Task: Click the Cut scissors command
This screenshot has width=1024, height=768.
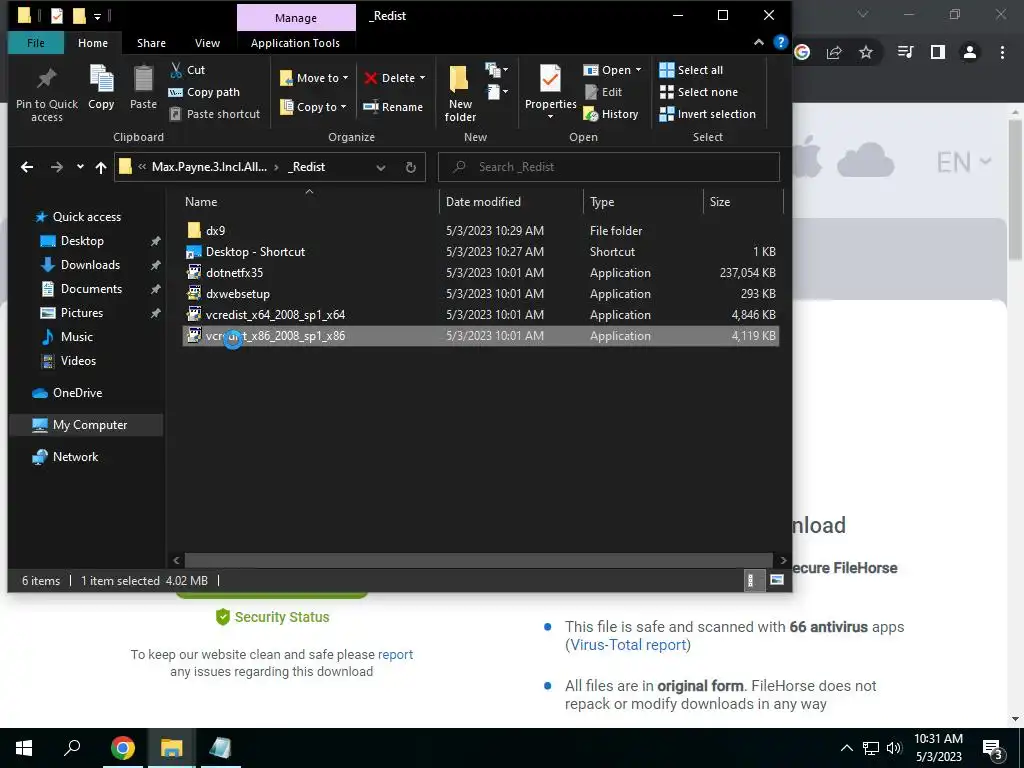Action: [187, 70]
